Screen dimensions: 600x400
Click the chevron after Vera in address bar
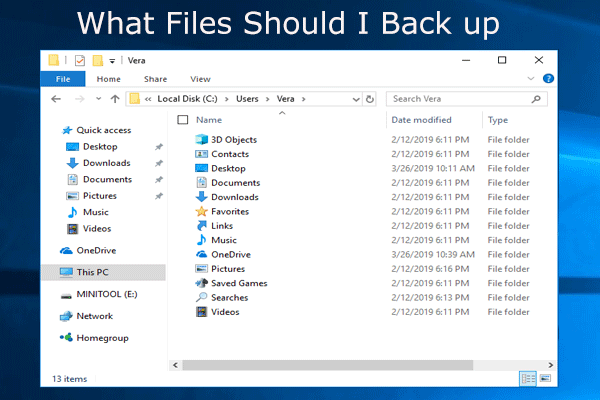pos(303,99)
